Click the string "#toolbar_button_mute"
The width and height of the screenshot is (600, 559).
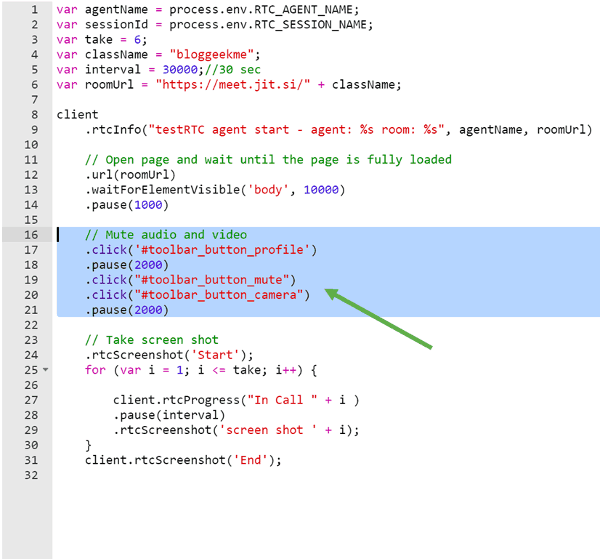tap(212, 280)
